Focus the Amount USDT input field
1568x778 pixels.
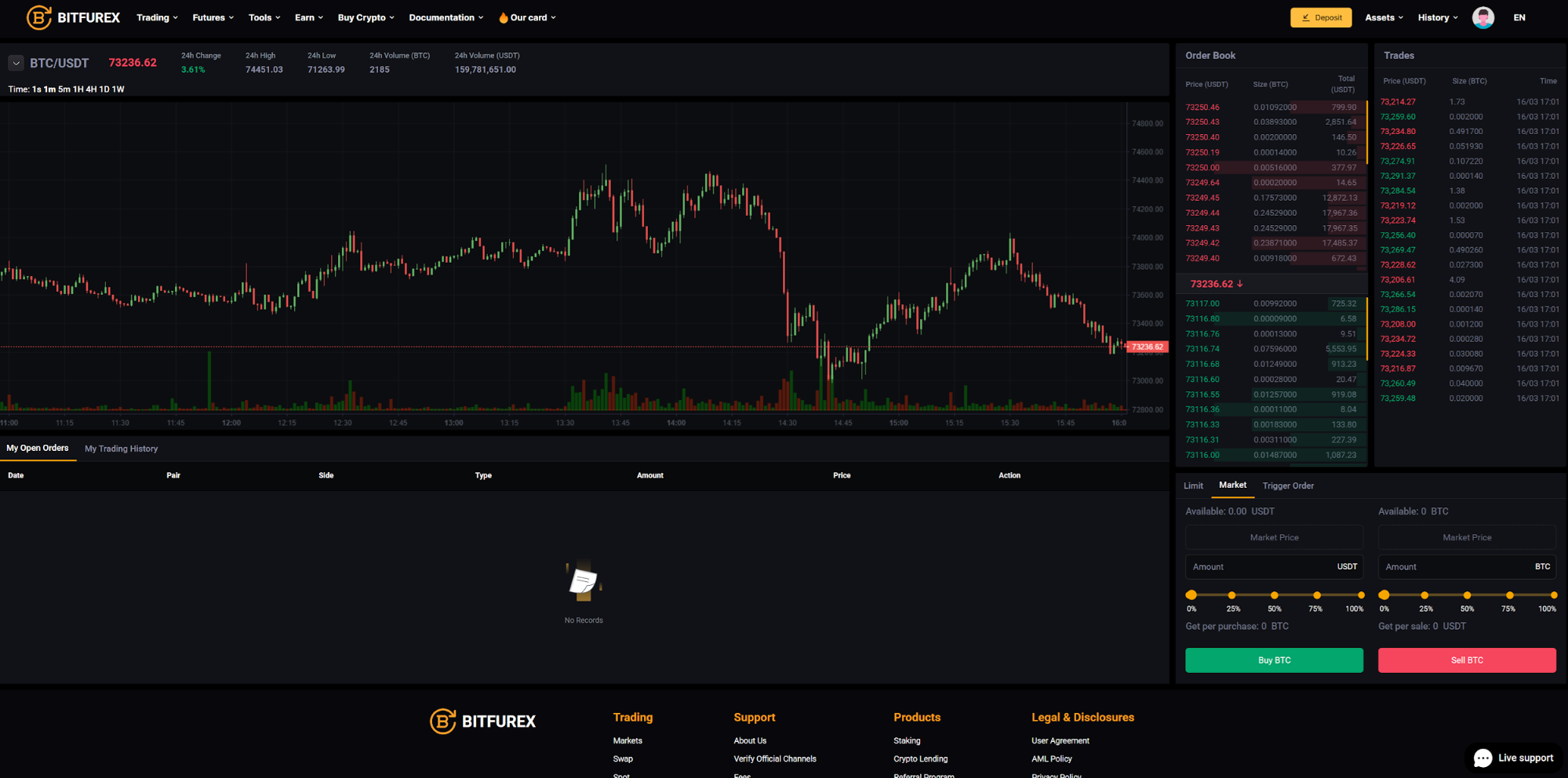pyautogui.click(x=1261, y=567)
